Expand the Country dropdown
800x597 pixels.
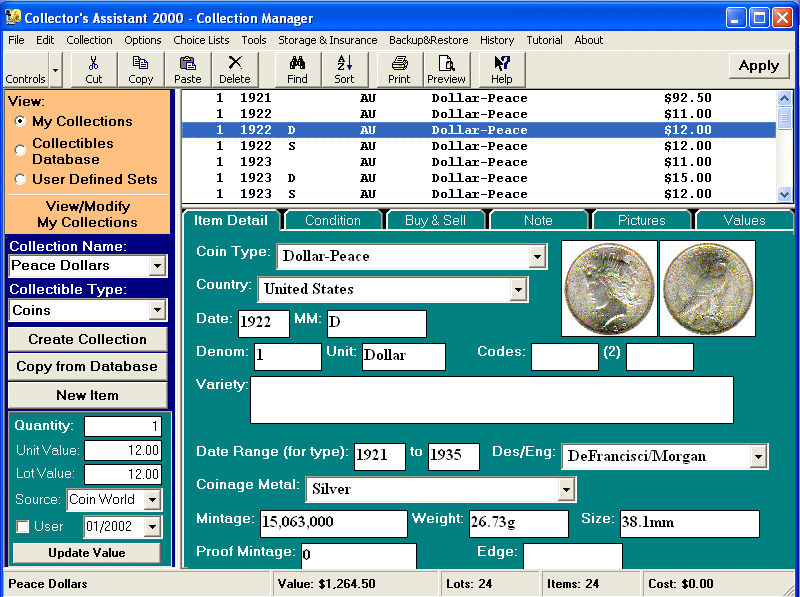[x=519, y=289]
